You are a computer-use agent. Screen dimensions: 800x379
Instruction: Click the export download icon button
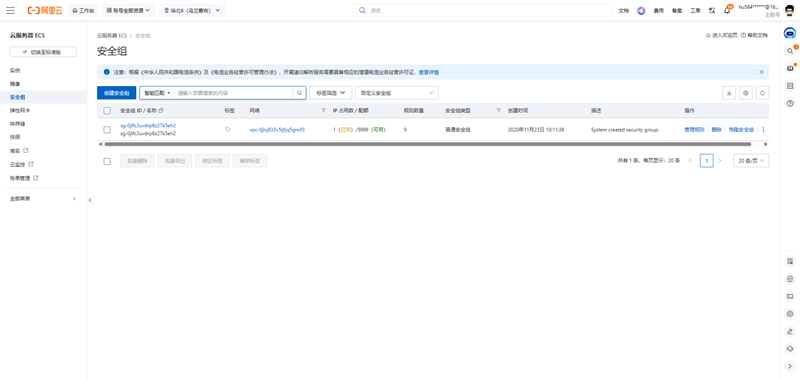click(729, 93)
